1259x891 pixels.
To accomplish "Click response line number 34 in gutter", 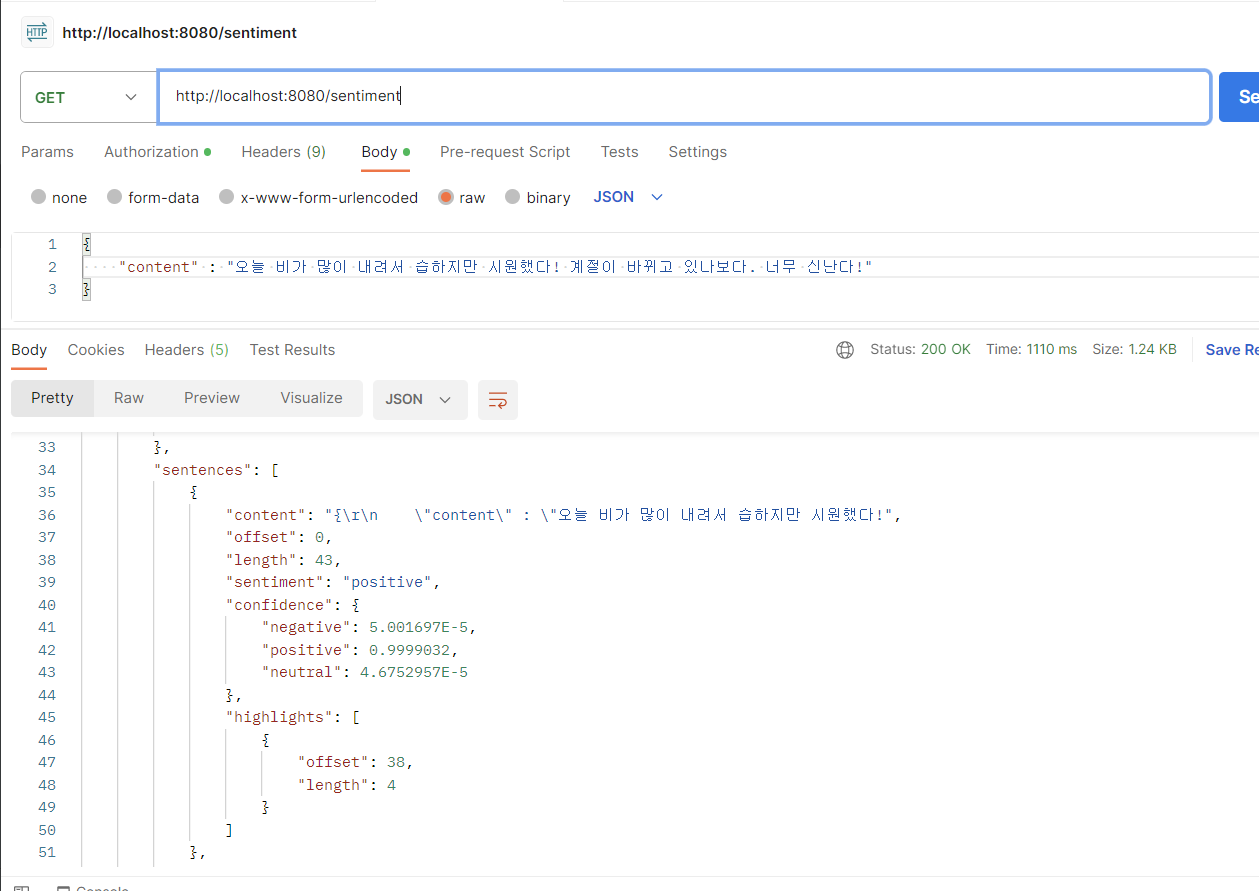I will coord(47,470).
